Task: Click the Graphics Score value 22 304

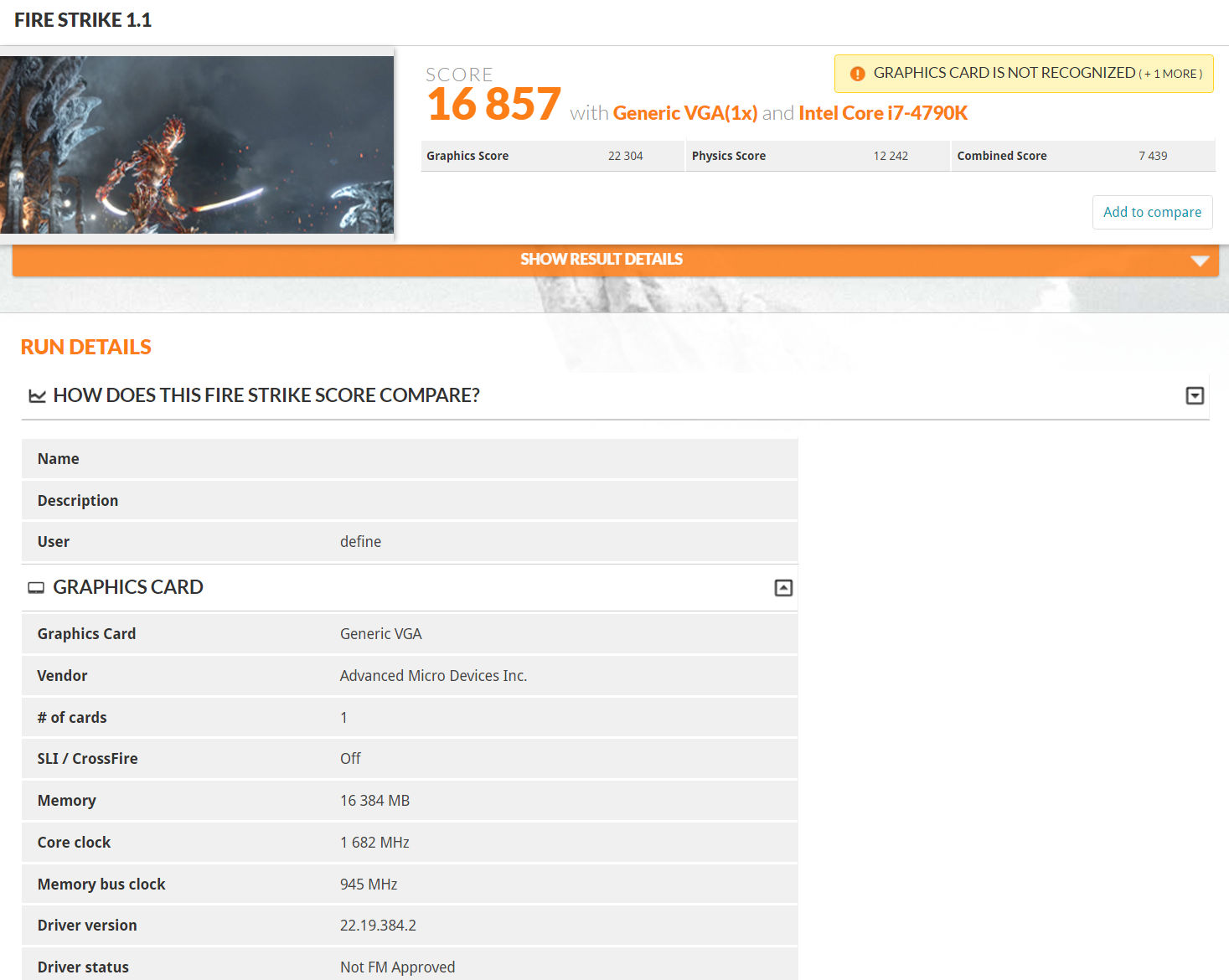Action: (626, 156)
